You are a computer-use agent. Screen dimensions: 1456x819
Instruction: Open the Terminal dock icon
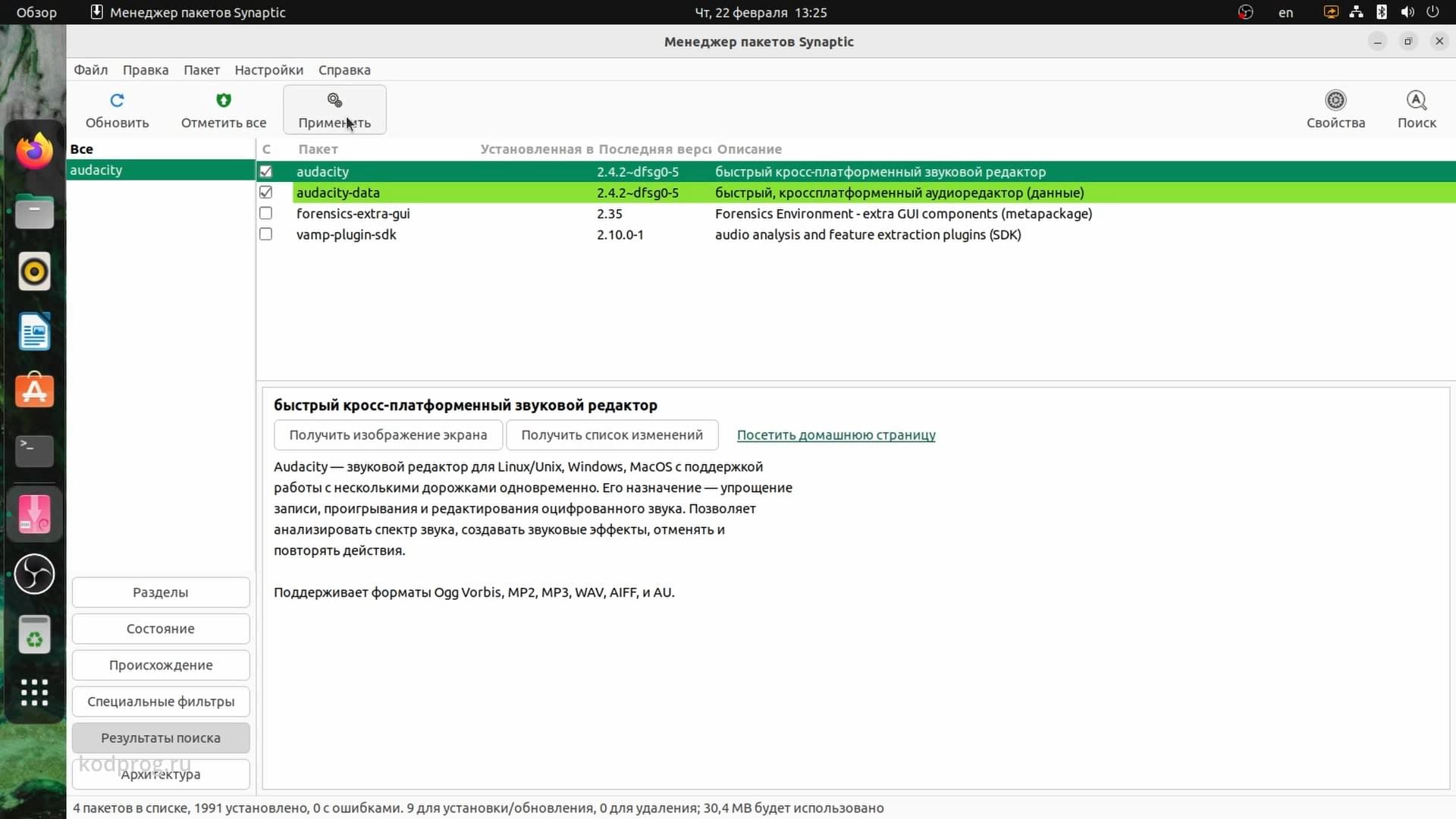[x=34, y=450]
